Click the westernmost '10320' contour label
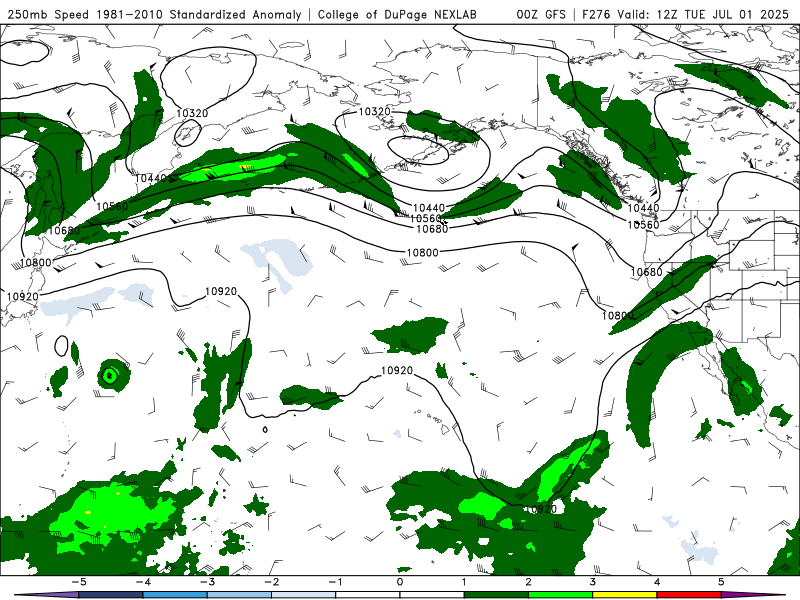 pyautogui.click(x=192, y=113)
